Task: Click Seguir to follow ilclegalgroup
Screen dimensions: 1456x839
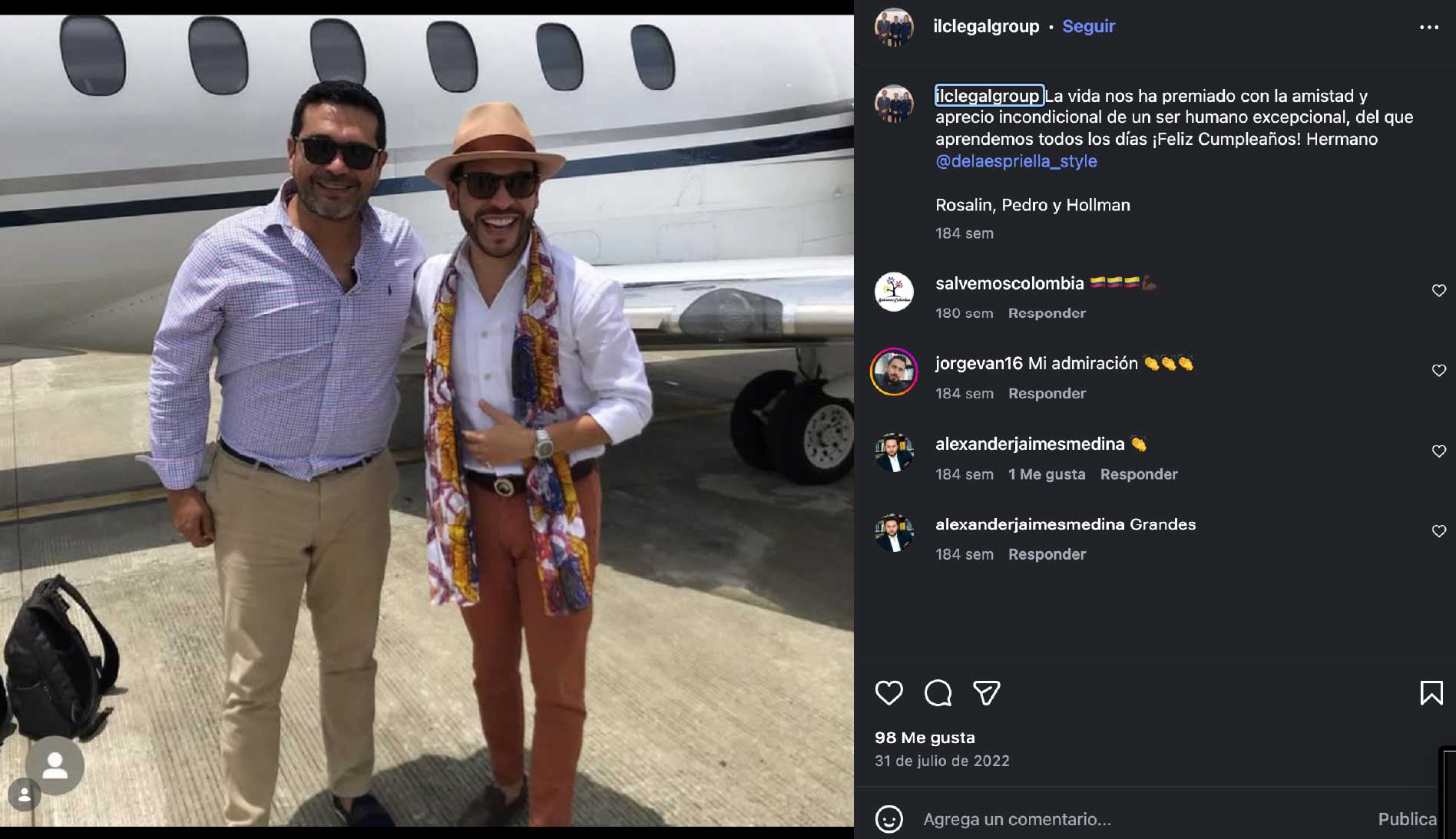Action: (1088, 26)
